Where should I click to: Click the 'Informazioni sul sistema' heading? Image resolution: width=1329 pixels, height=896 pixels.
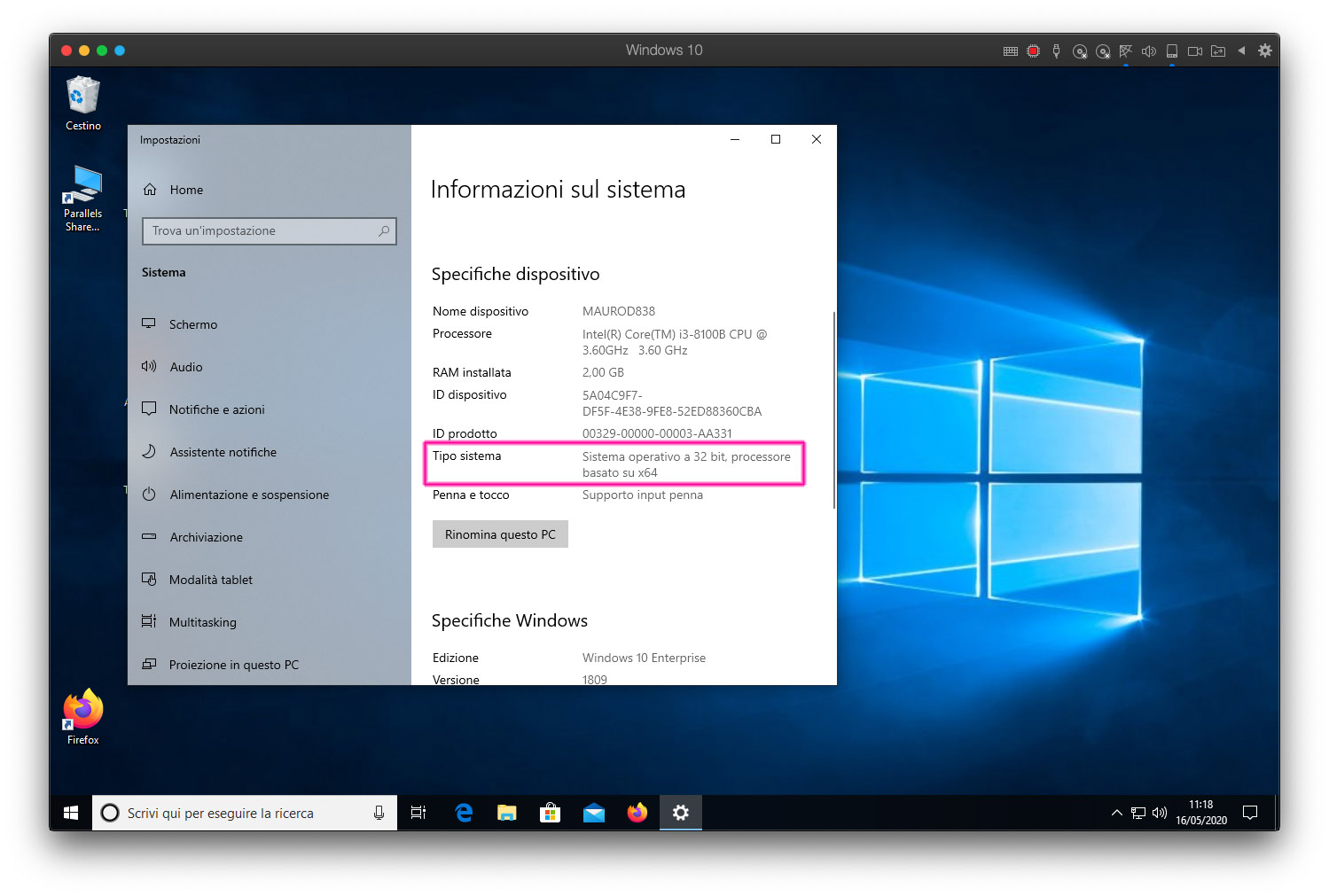click(x=558, y=190)
